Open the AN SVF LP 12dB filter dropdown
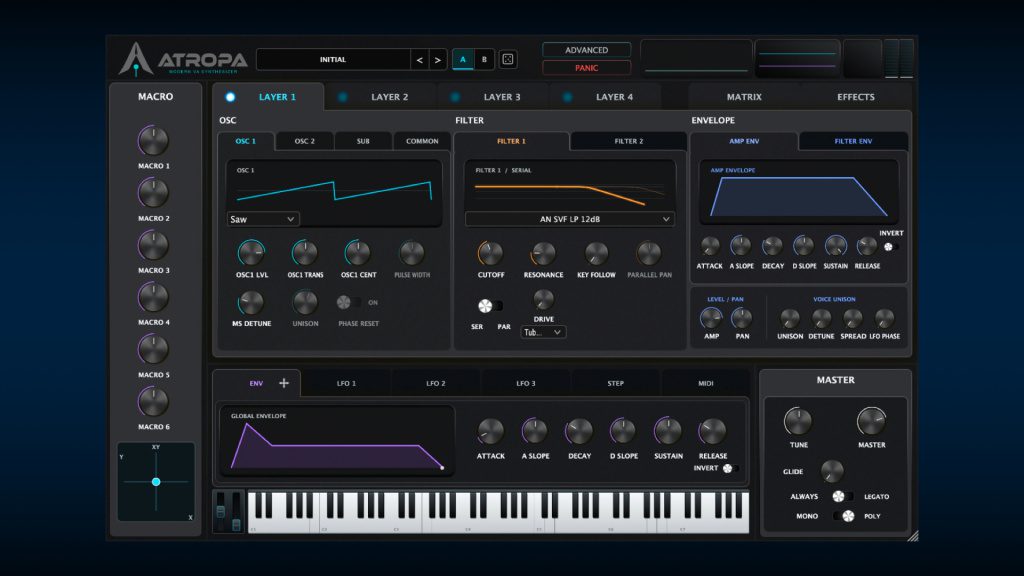The width and height of the screenshot is (1024, 576). click(569, 219)
